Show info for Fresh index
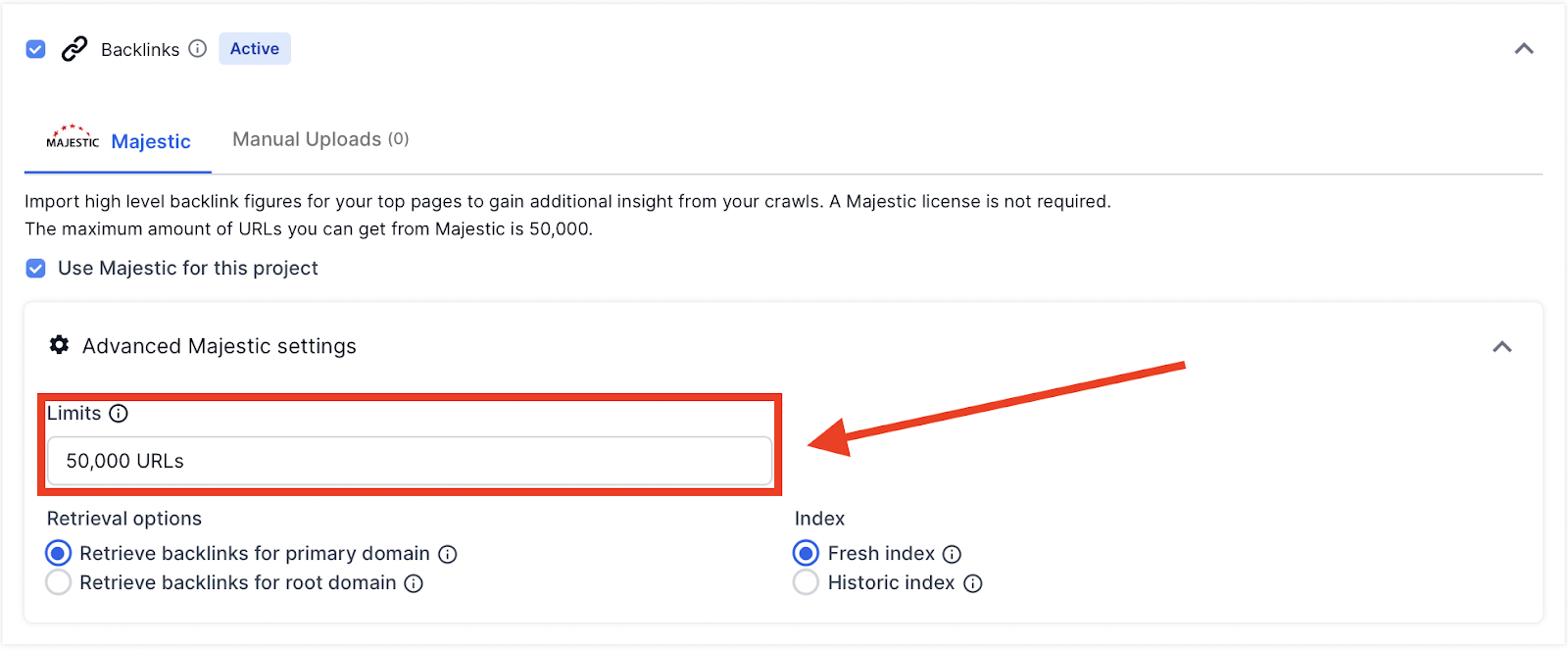 pos(952,554)
